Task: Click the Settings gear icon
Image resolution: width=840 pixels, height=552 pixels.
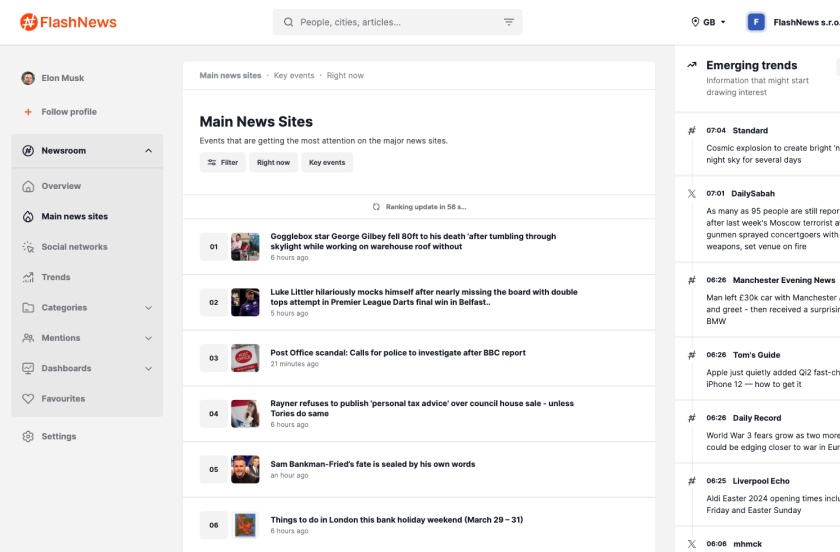Action: click(x=28, y=436)
